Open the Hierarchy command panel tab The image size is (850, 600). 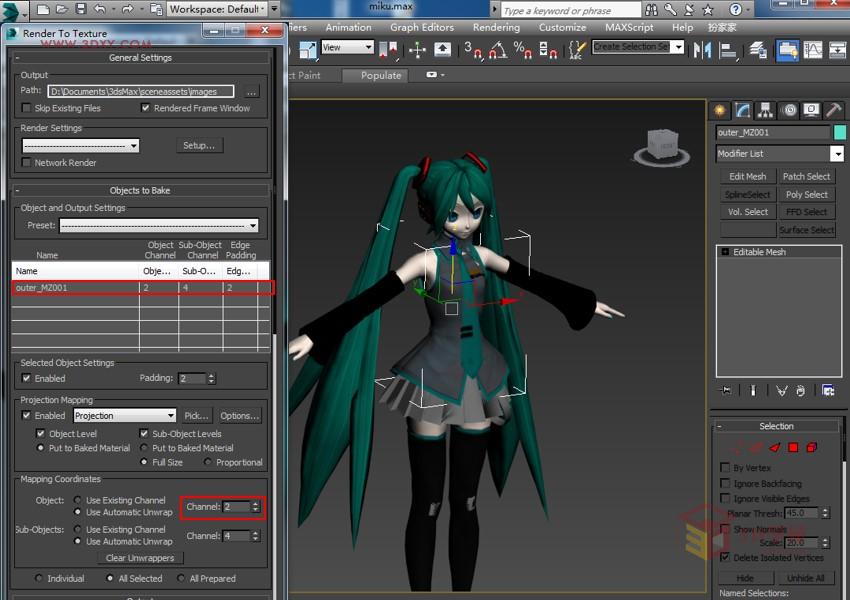pos(765,110)
